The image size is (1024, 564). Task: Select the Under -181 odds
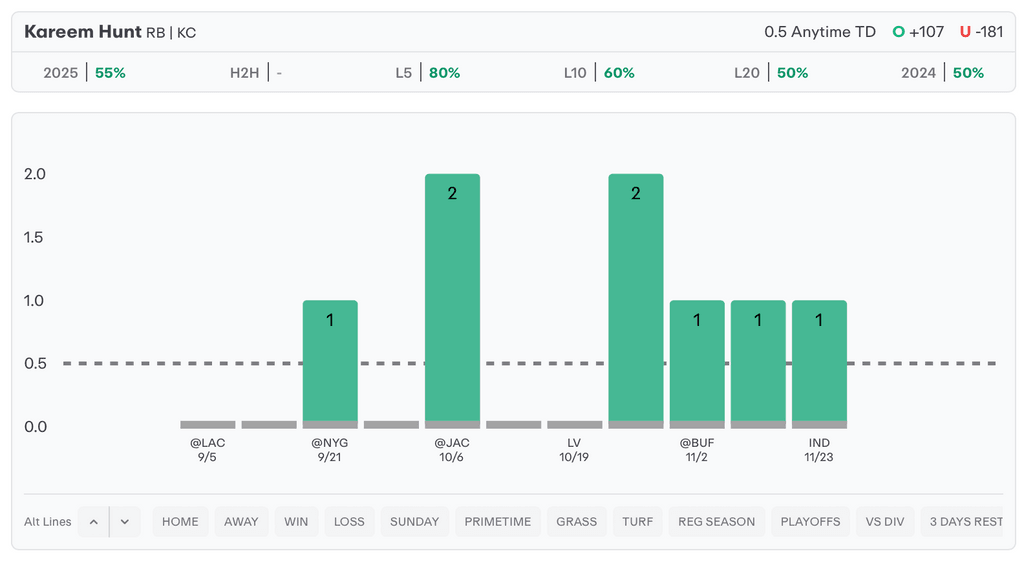click(x=981, y=32)
